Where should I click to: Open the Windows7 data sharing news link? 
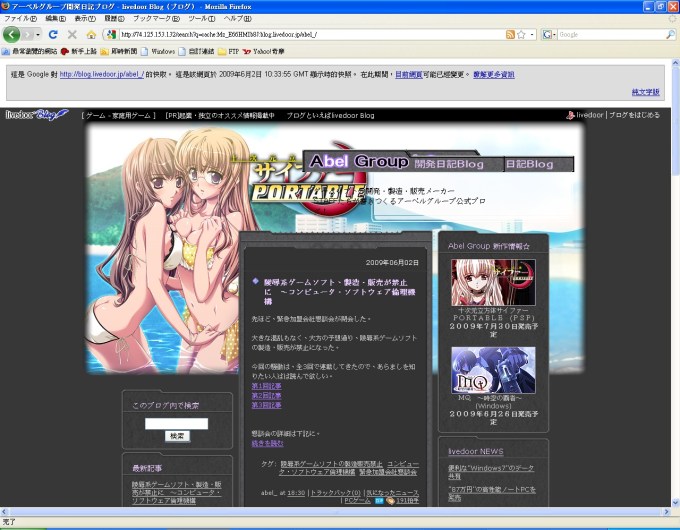click(x=491, y=472)
